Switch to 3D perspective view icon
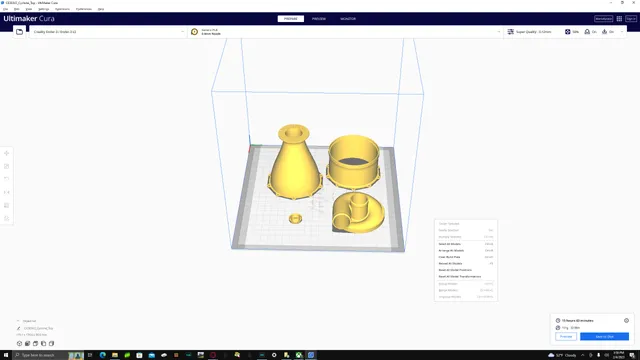 [19, 344]
